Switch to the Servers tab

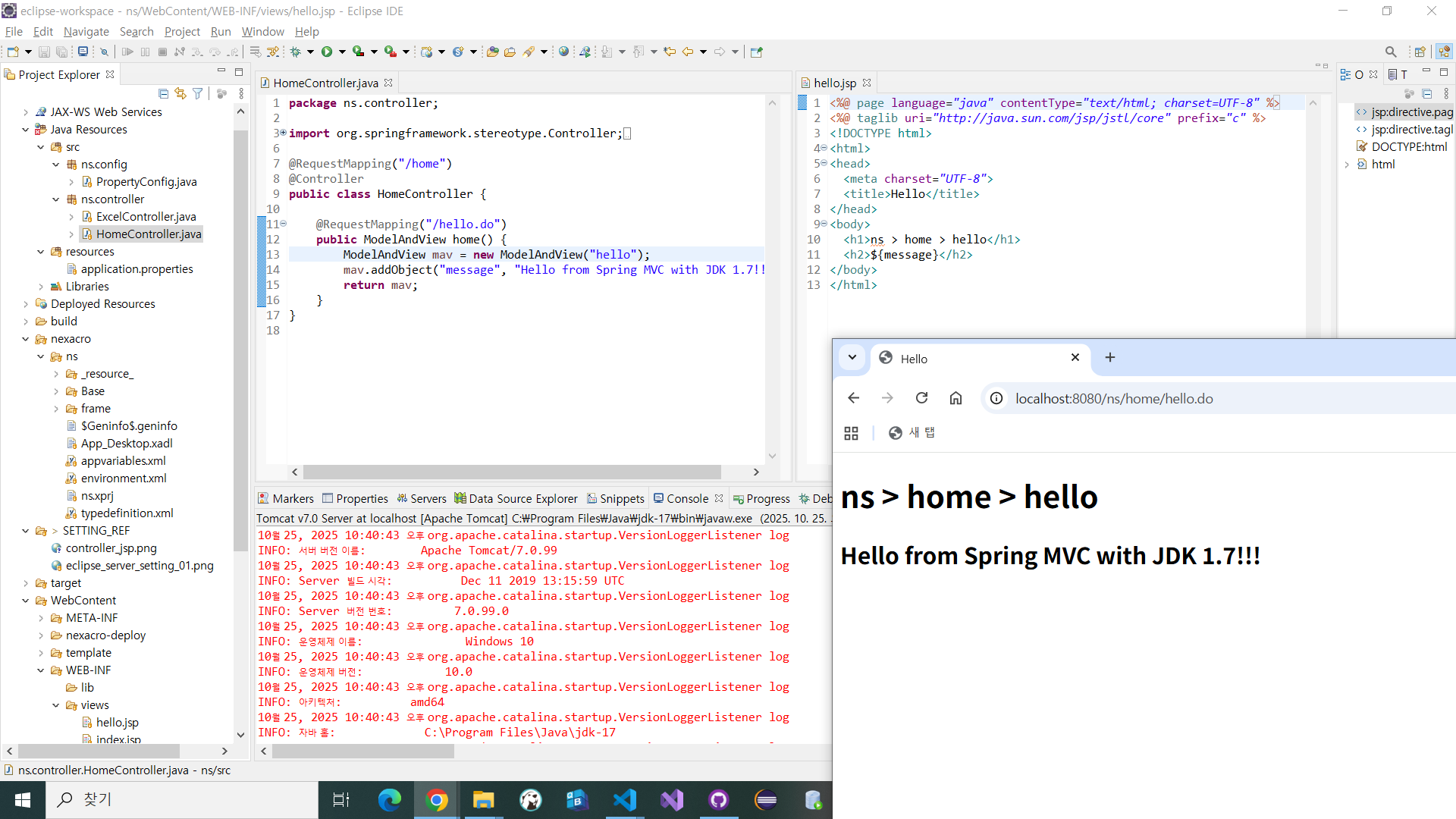[421, 498]
